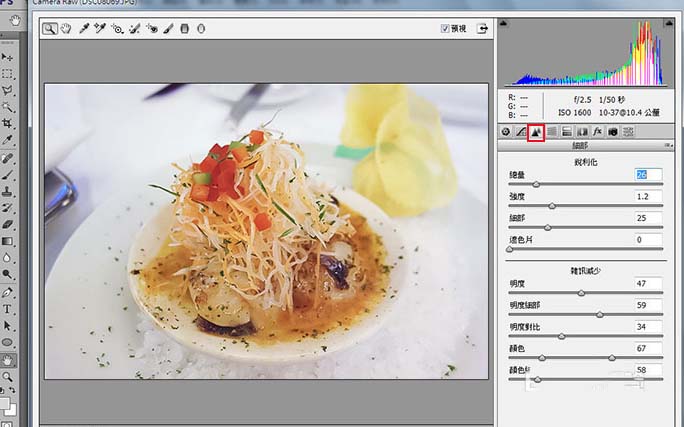This screenshot has width=684, height=427.
Task: Select Photoshop History Brush tool
Action: pyautogui.click(x=7, y=208)
